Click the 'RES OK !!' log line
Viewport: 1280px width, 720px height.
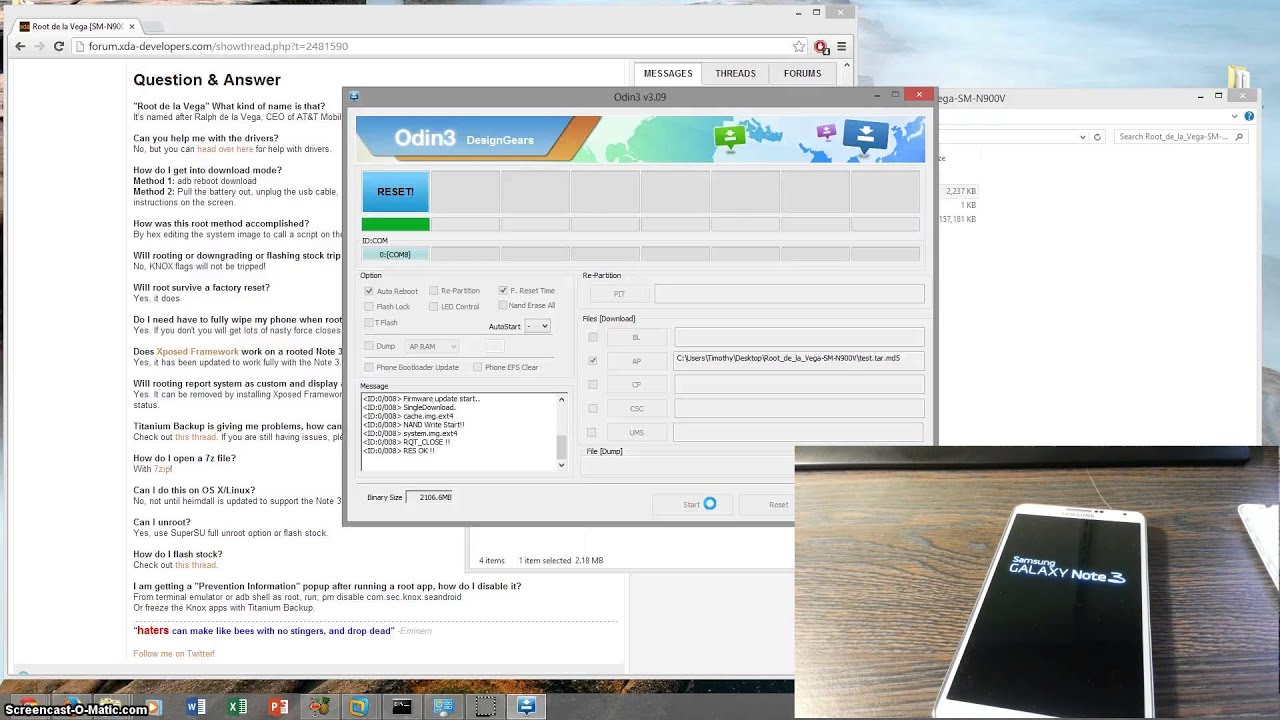[399, 451]
